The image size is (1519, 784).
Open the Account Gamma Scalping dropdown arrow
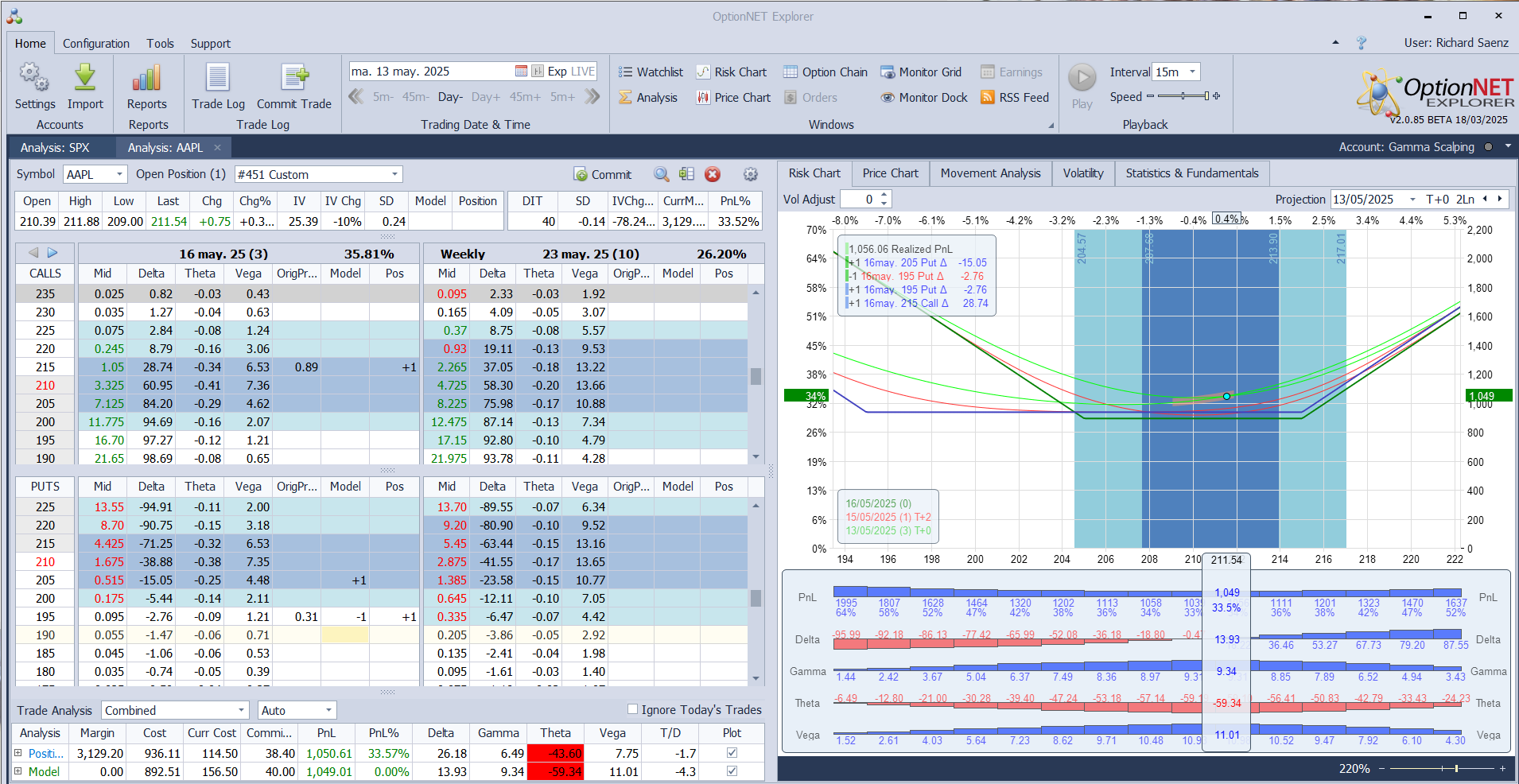click(1506, 147)
